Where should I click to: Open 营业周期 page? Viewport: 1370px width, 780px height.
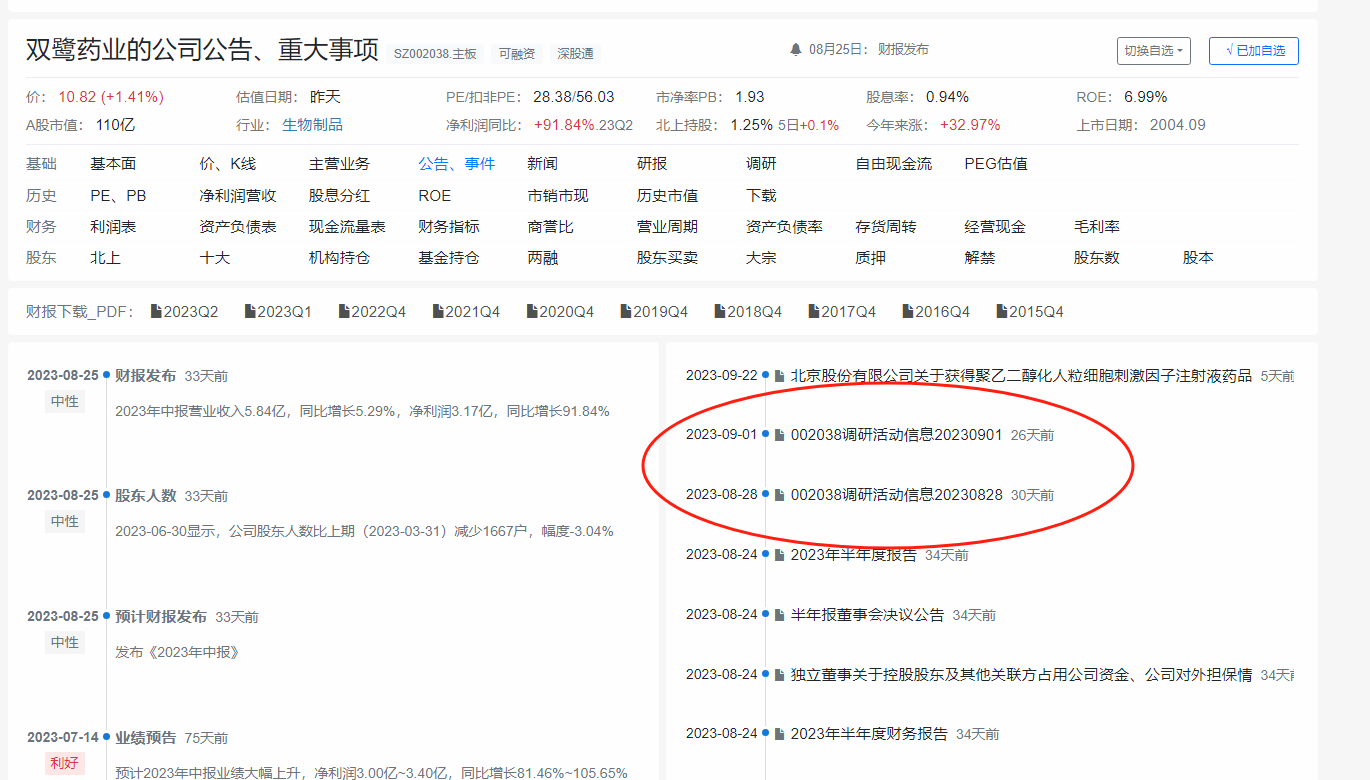point(667,227)
